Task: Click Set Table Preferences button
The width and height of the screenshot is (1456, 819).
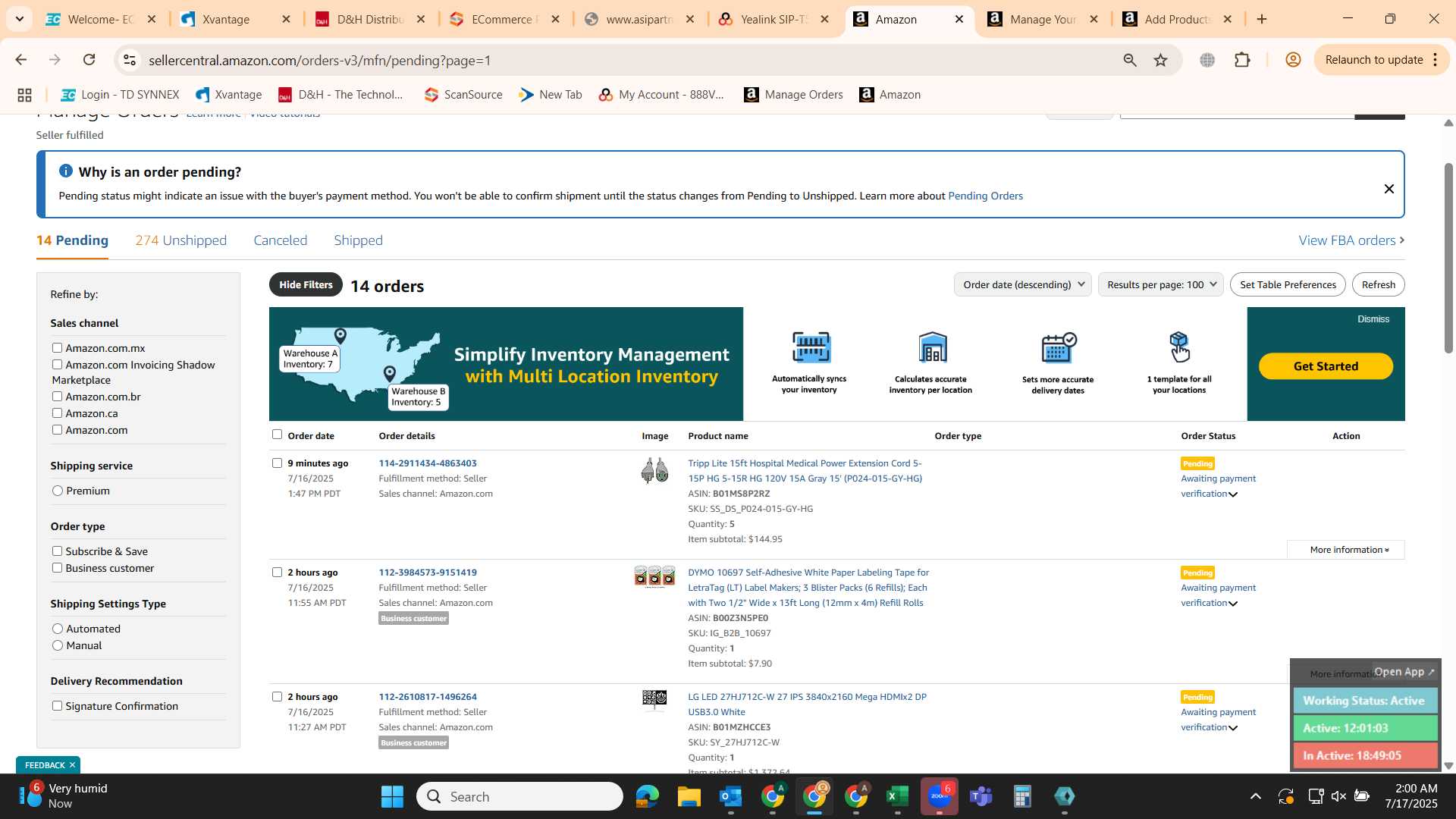Action: [1288, 284]
